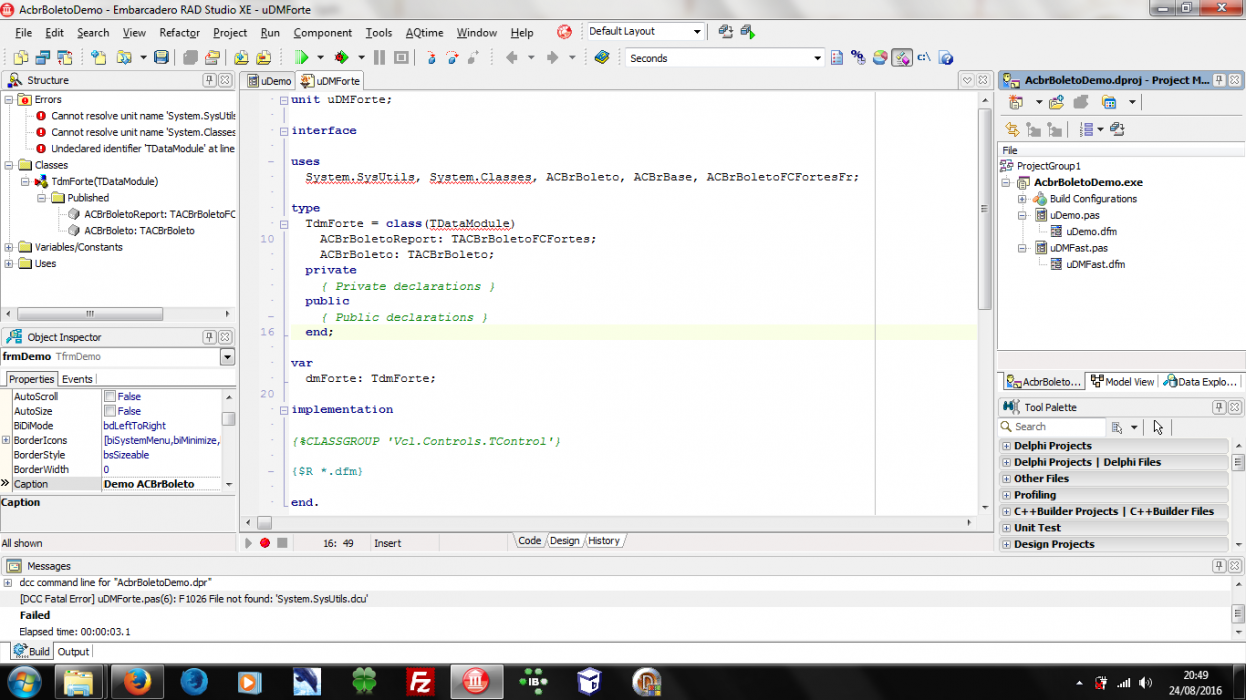Click the Help contents book icon

pos(602,58)
